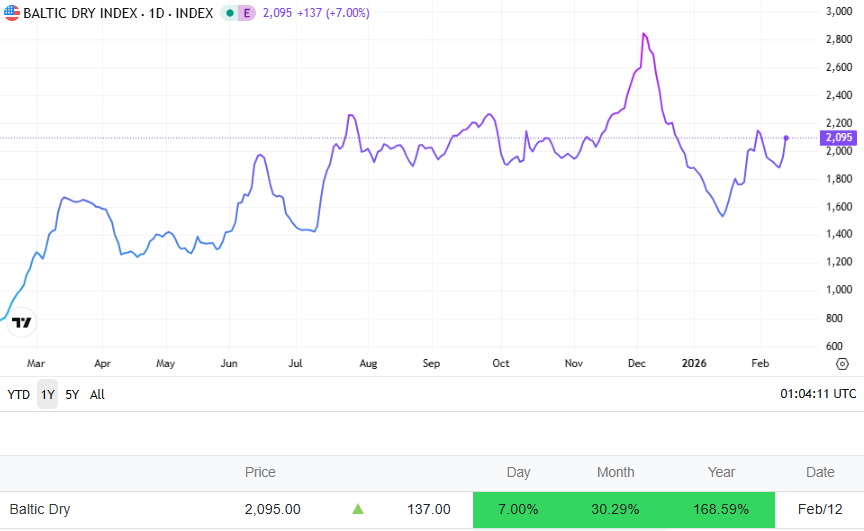The width and height of the screenshot is (864, 531).
Task: Click the Baltic Dry row link
Action: point(40,509)
